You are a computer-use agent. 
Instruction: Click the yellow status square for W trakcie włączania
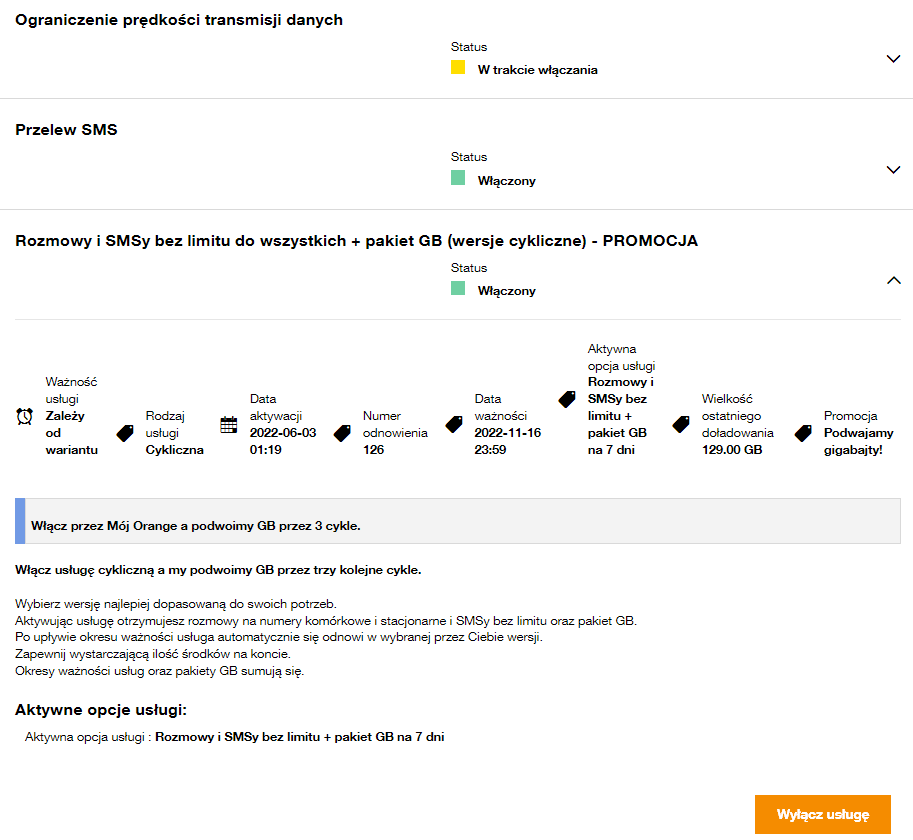(x=458, y=68)
